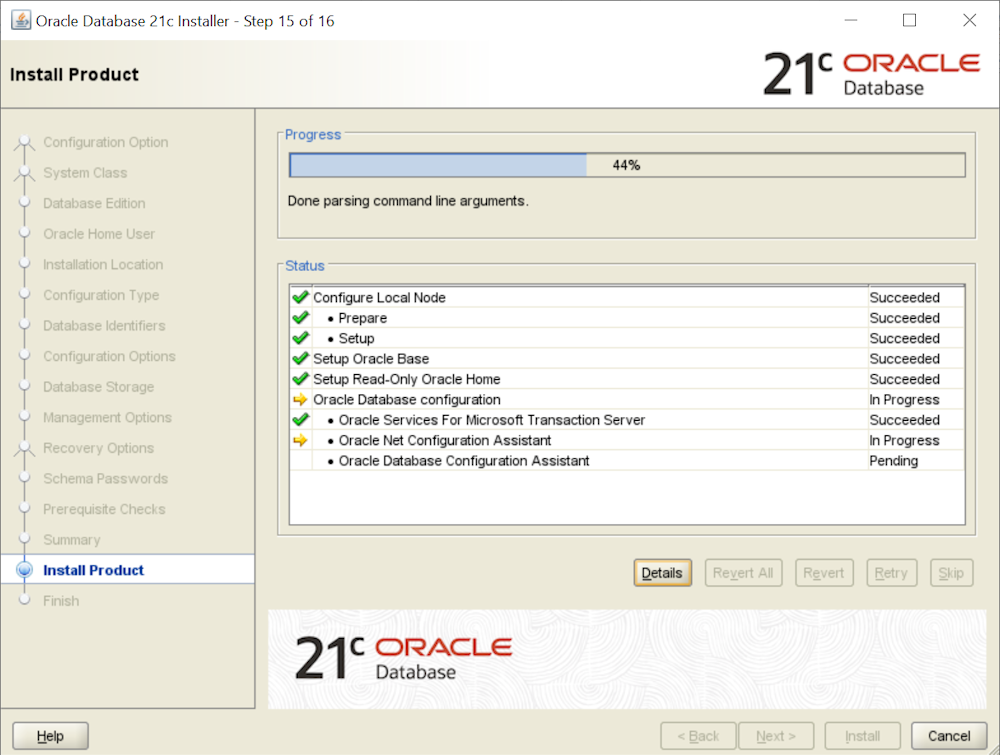
Task: Click the green checkmark beside Configure Local Node
Action: 300,298
